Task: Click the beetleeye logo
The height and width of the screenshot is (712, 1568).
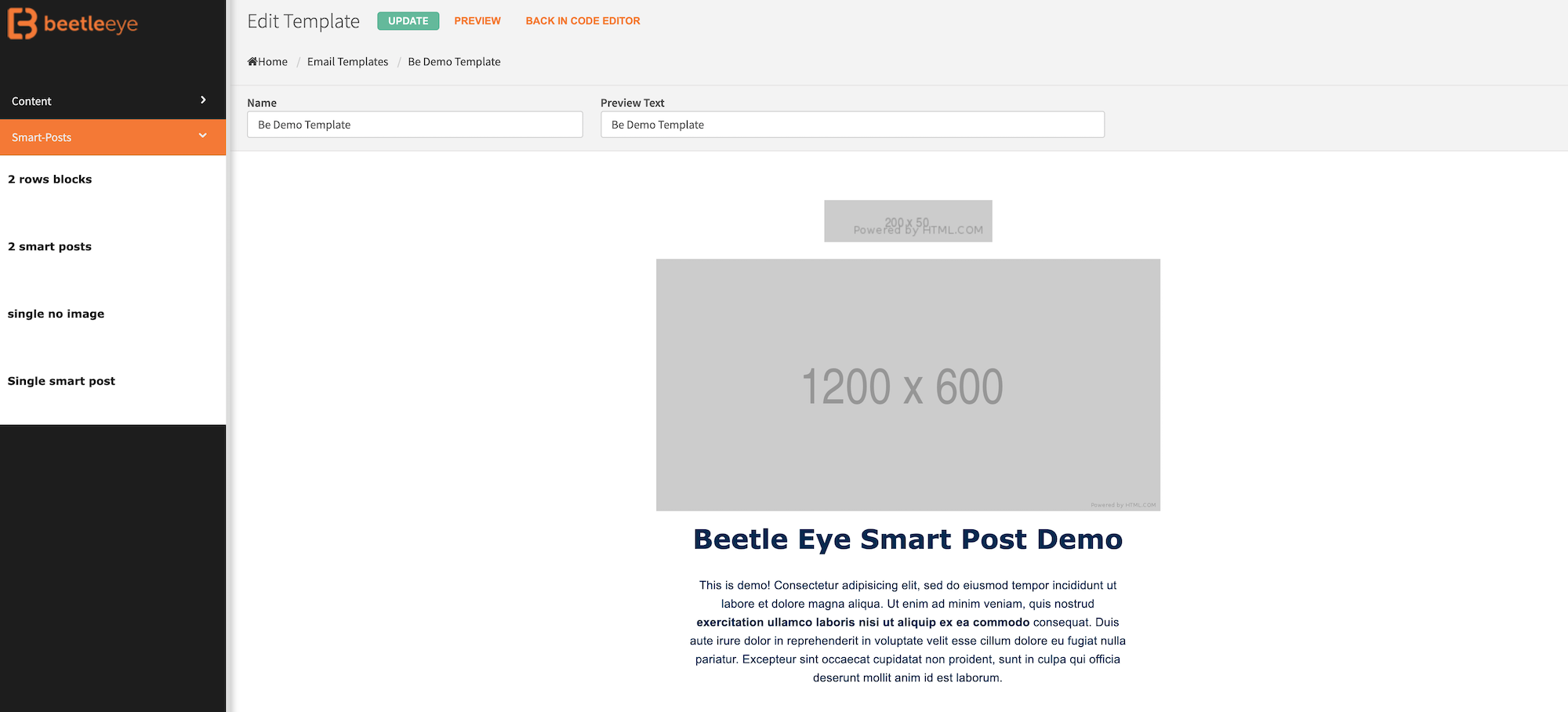Action: click(x=72, y=24)
